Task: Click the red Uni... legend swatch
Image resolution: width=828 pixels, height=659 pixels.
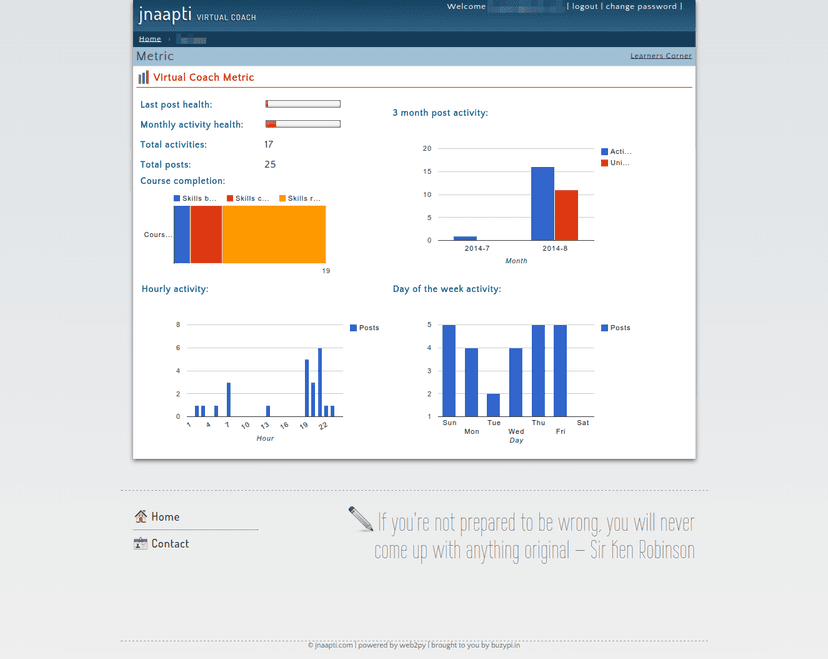Action: 605,163
